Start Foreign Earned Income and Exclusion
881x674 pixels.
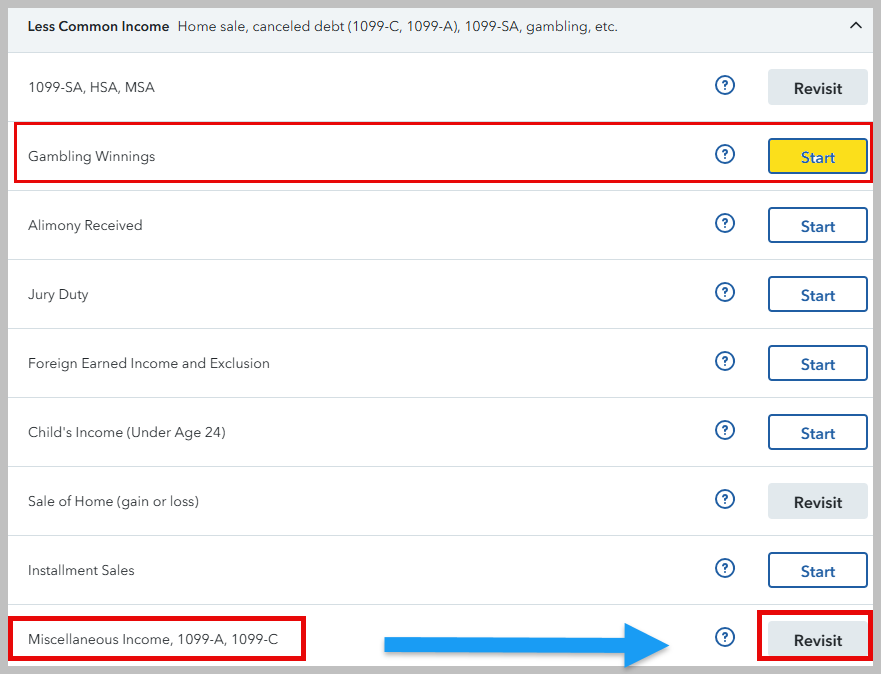pos(817,364)
